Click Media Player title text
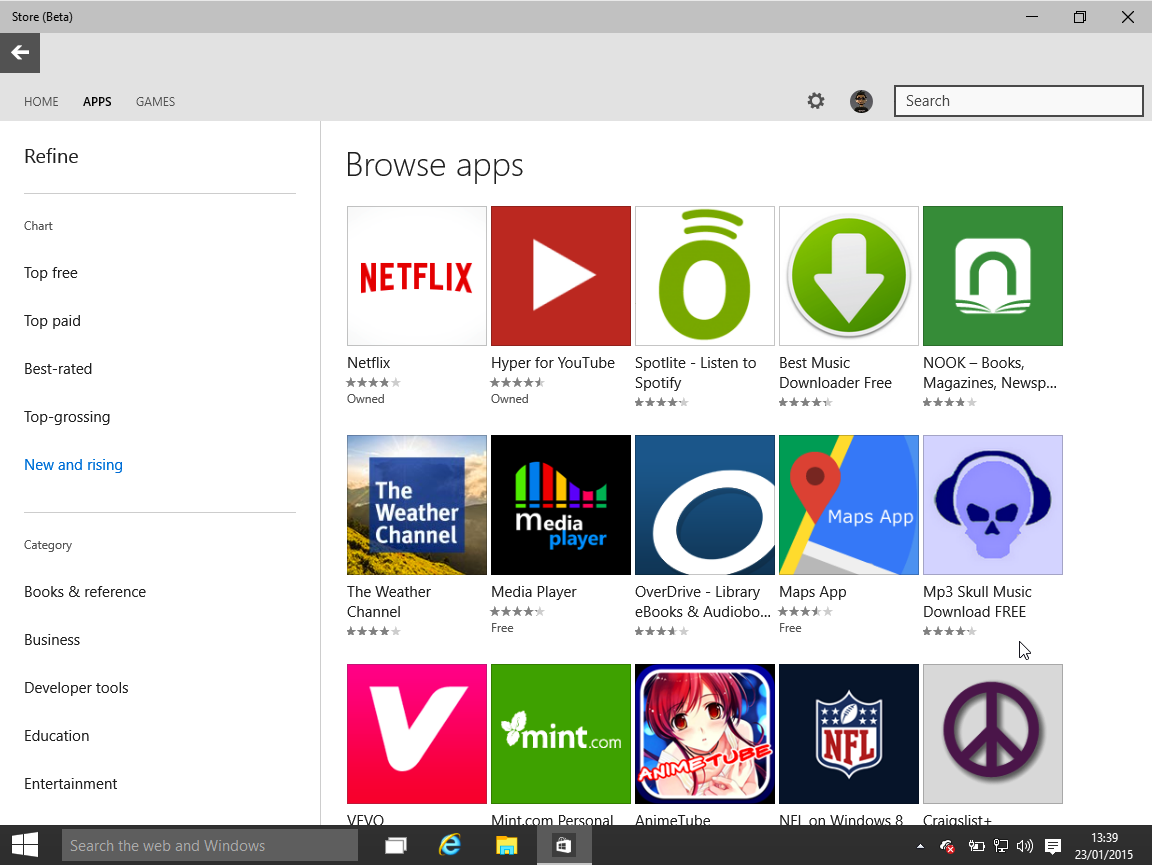This screenshot has width=1152, height=865. click(x=533, y=592)
